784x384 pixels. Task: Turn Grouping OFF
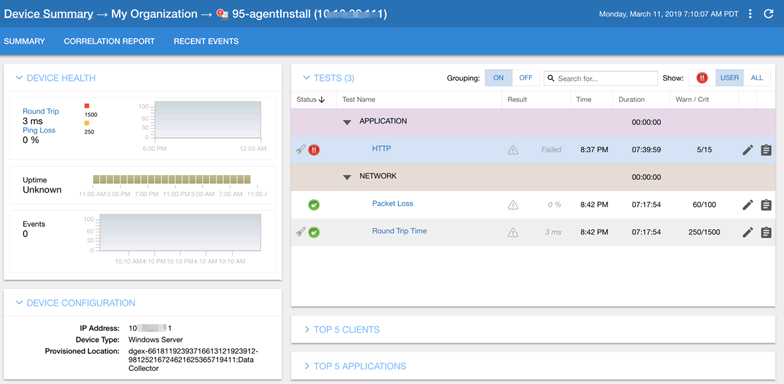coord(526,78)
